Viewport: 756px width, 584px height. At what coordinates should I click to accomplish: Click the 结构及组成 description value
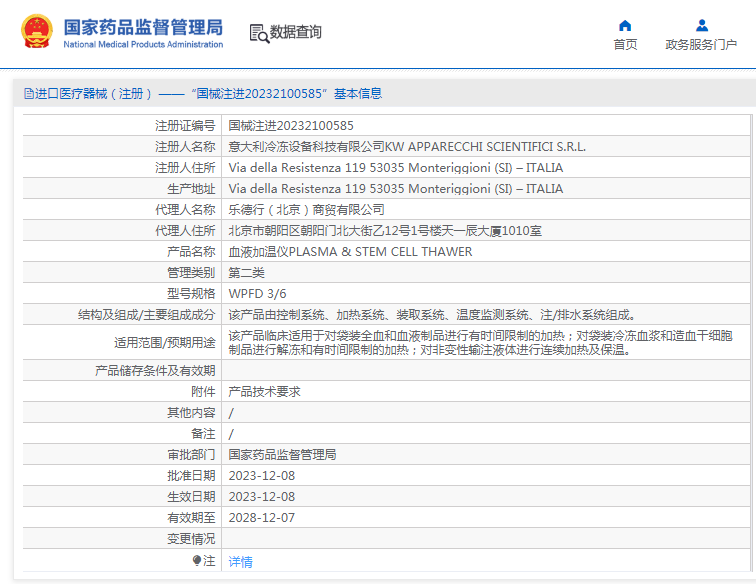(x=432, y=315)
